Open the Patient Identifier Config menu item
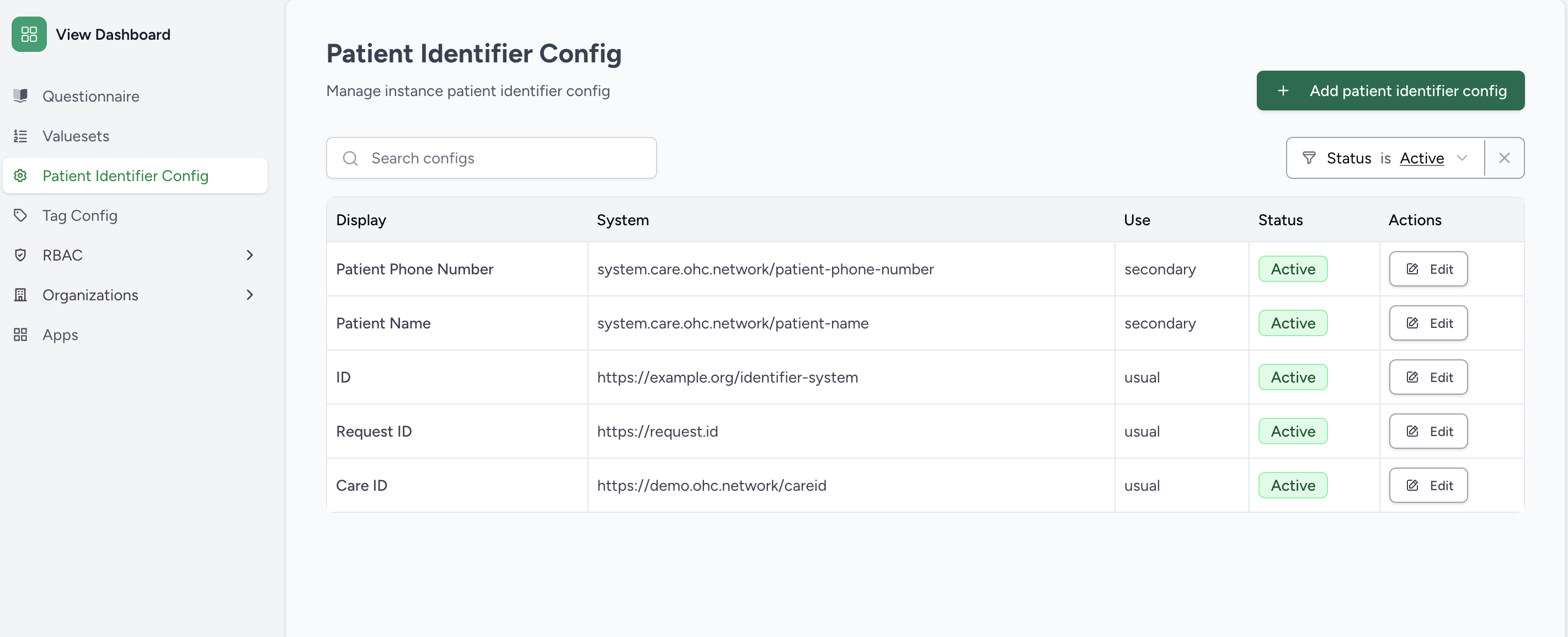The image size is (1568, 637). click(125, 176)
